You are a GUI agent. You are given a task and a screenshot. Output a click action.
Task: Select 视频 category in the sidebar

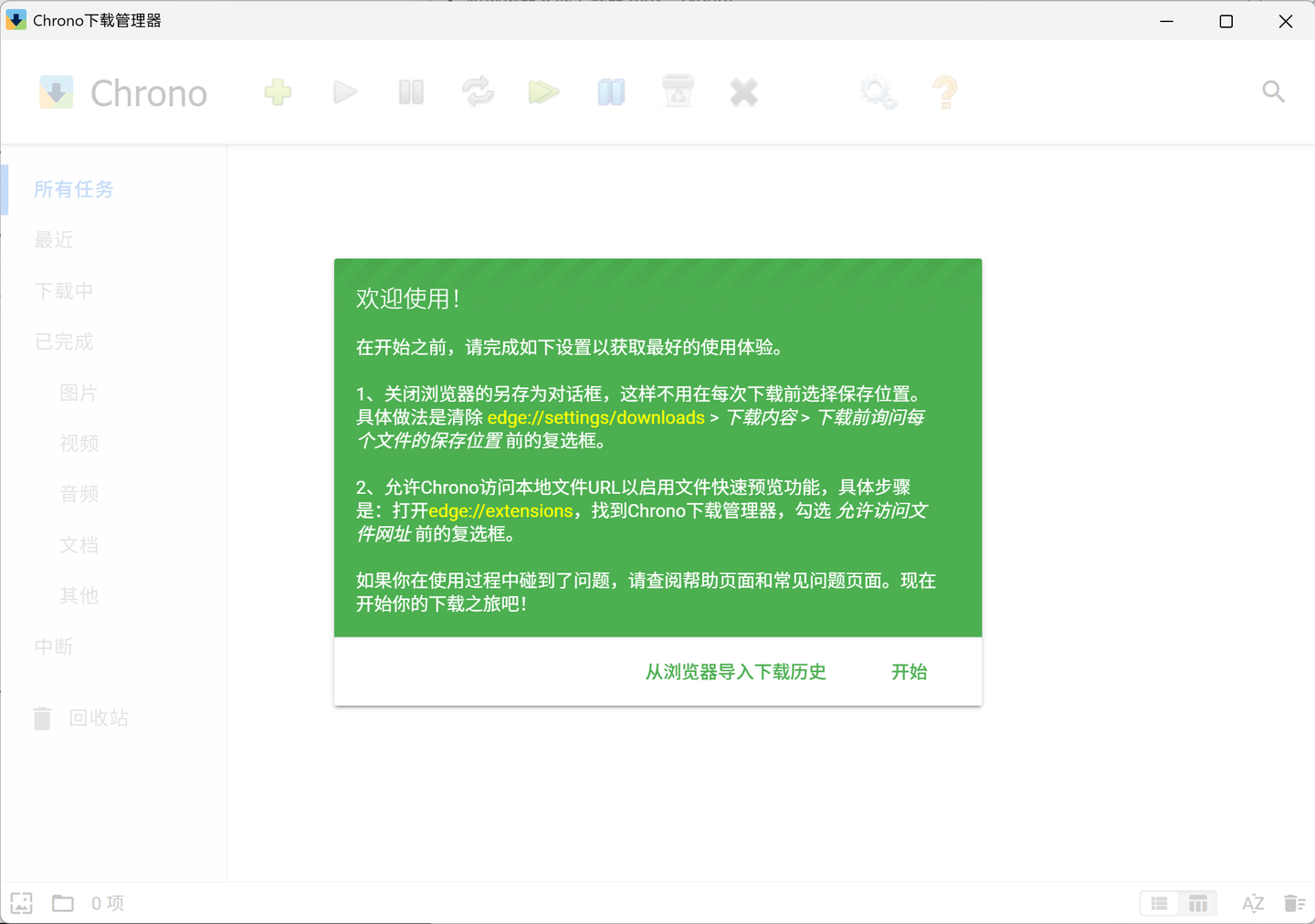(79, 444)
